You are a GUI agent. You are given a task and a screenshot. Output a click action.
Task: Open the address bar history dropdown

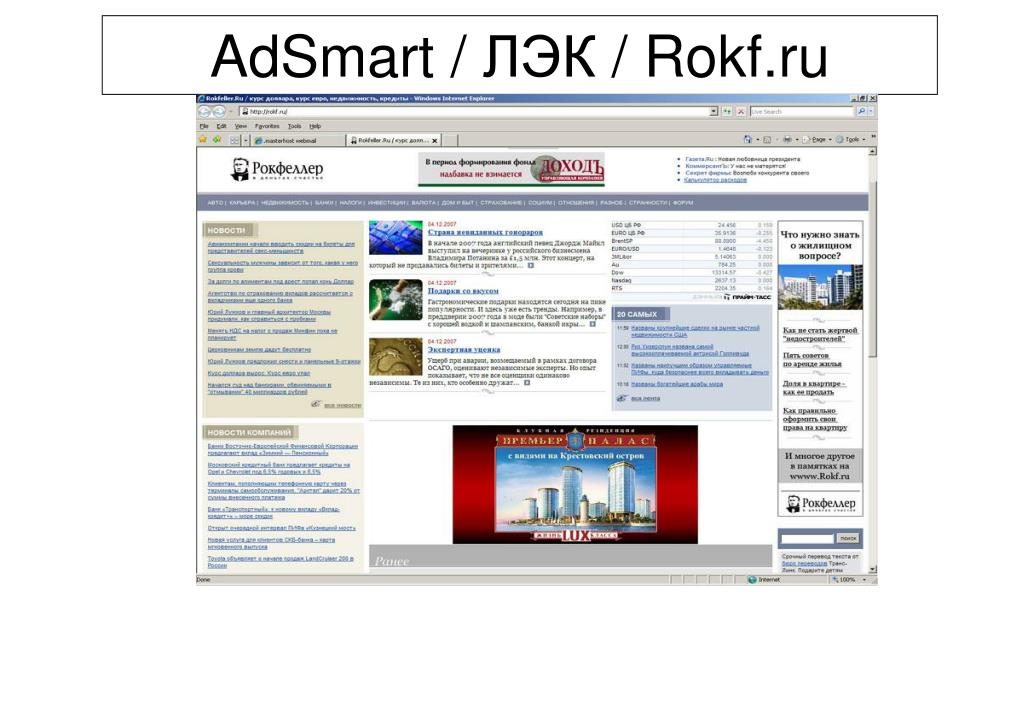tap(714, 112)
